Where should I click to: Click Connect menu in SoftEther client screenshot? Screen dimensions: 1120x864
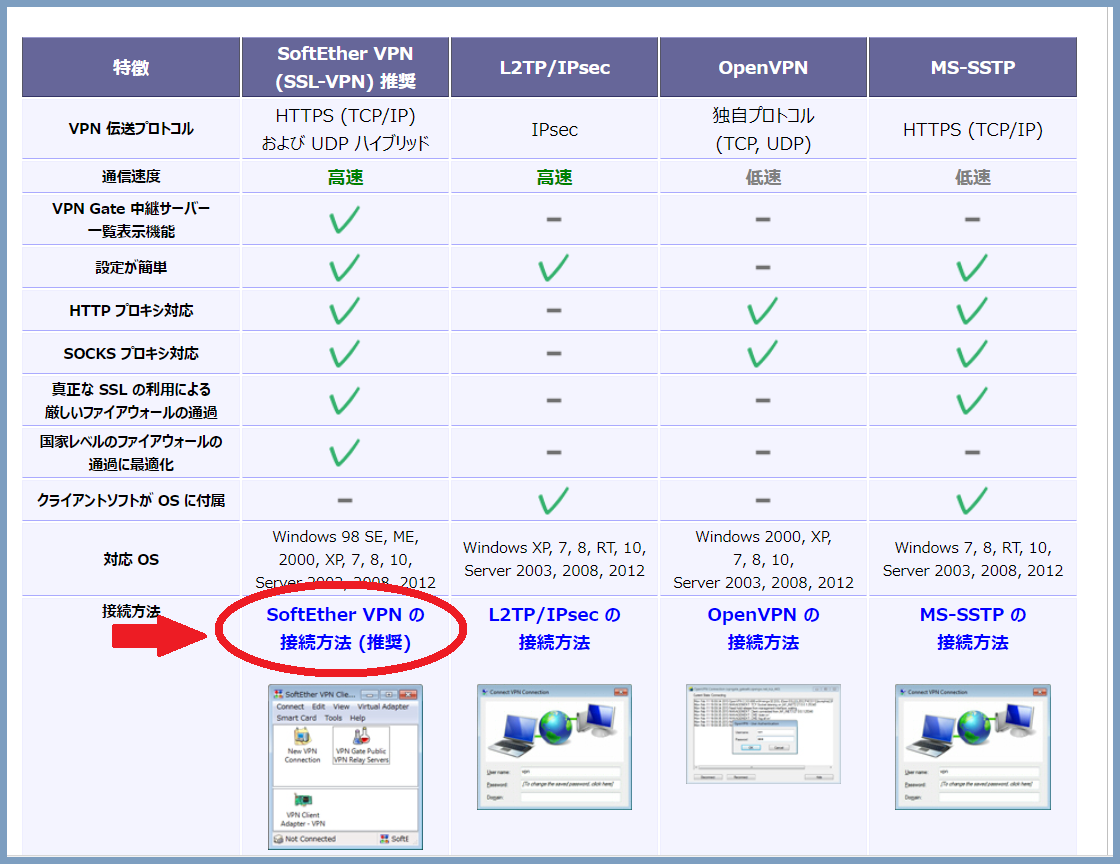[x=290, y=707]
